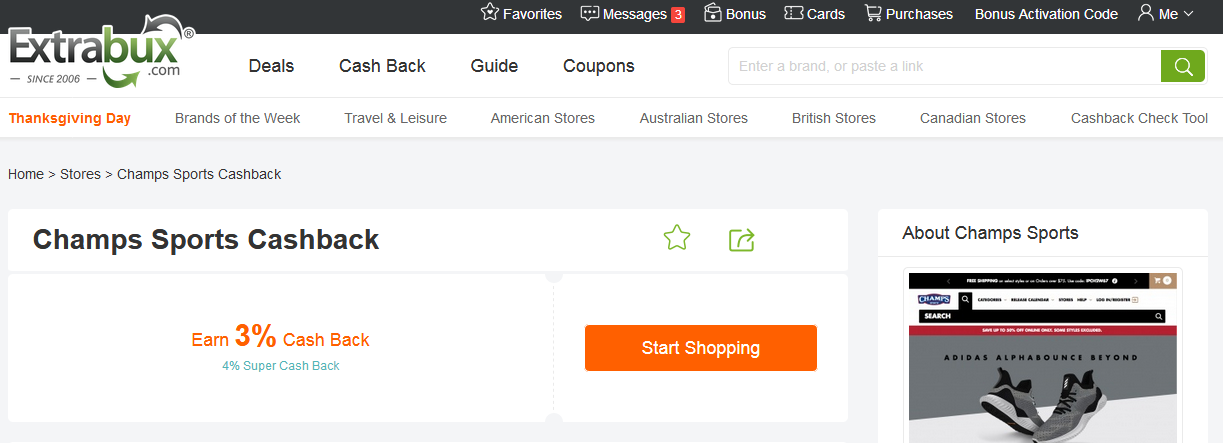
Task: Open Bonus Activation Code link
Action: click(1046, 14)
